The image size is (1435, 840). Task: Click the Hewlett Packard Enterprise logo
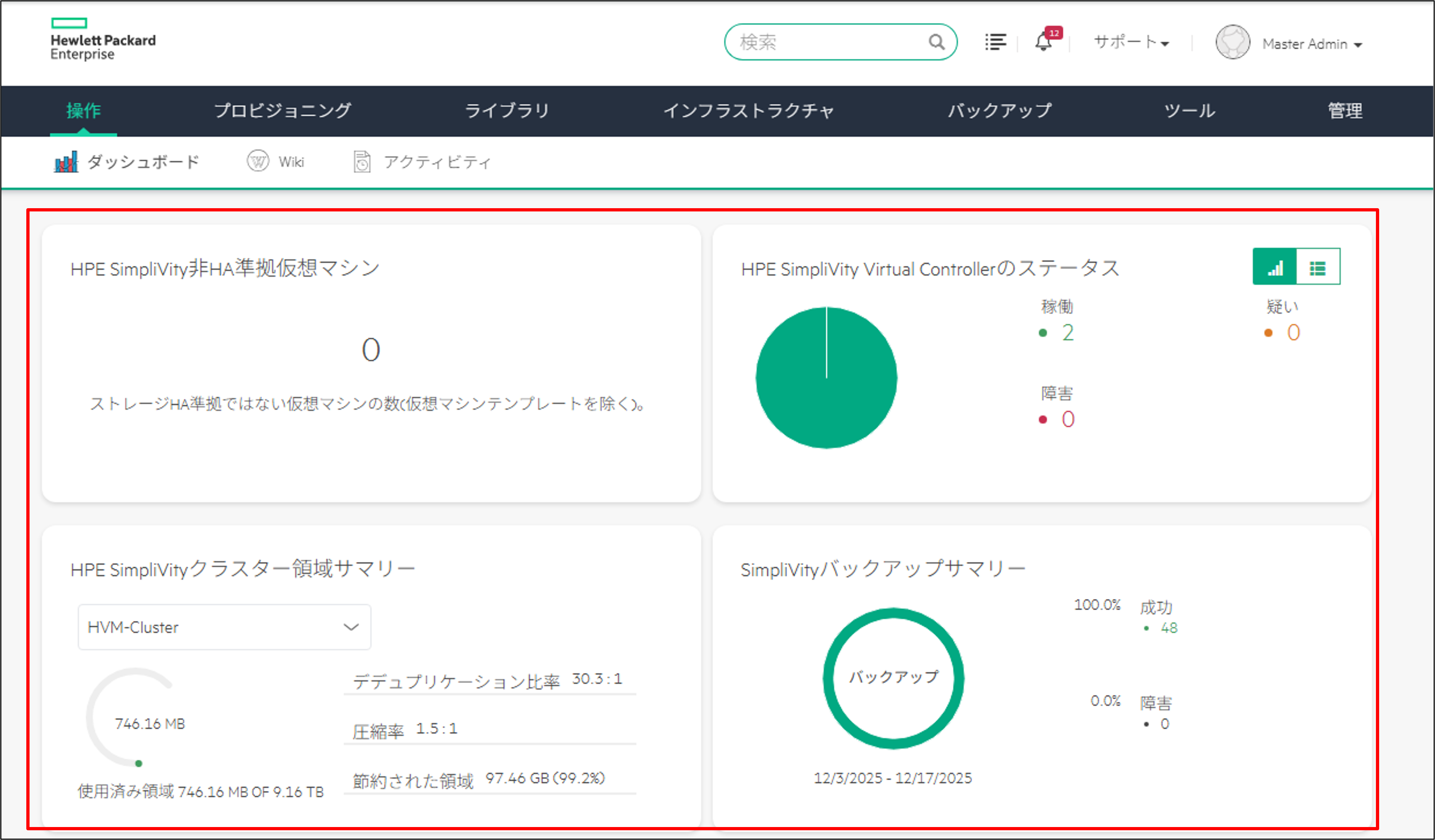(102, 39)
